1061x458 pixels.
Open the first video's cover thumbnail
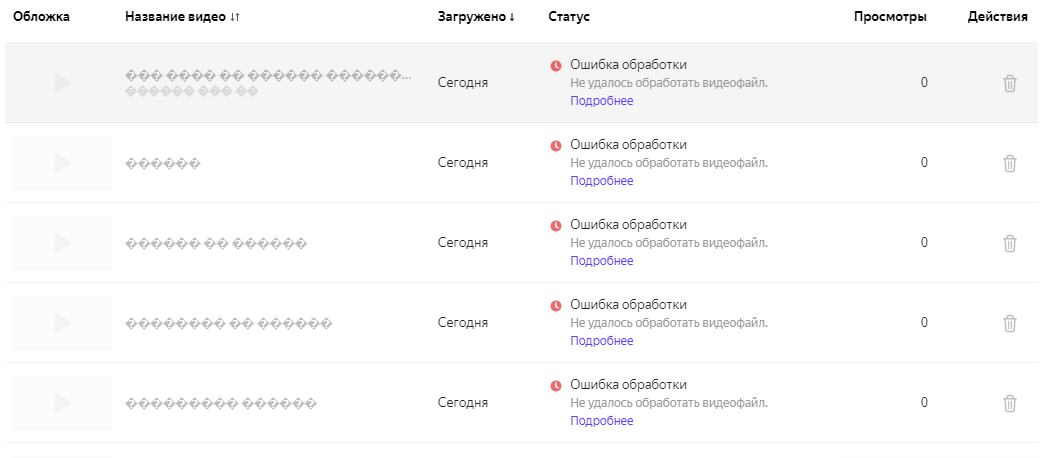pos(62,83)
